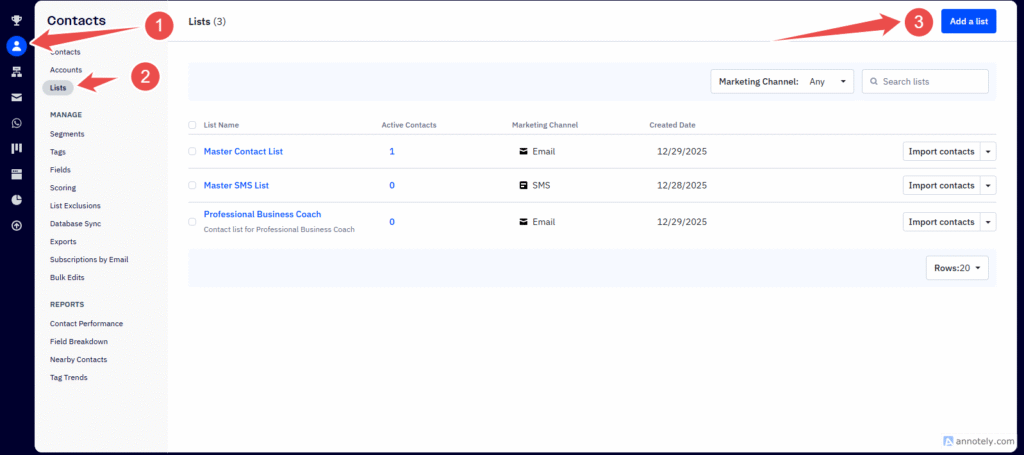
Task: Open the Marketing Channel filter dropdown
Action: click(782, 82)
